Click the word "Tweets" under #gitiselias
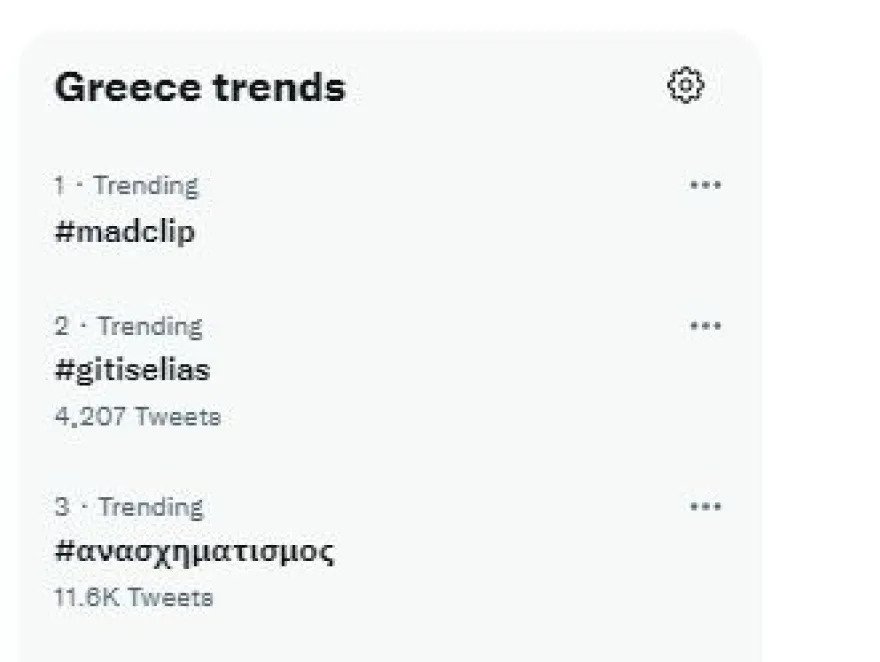The width and height of the screenshot is (880, 662). click(x=178, y=416)
